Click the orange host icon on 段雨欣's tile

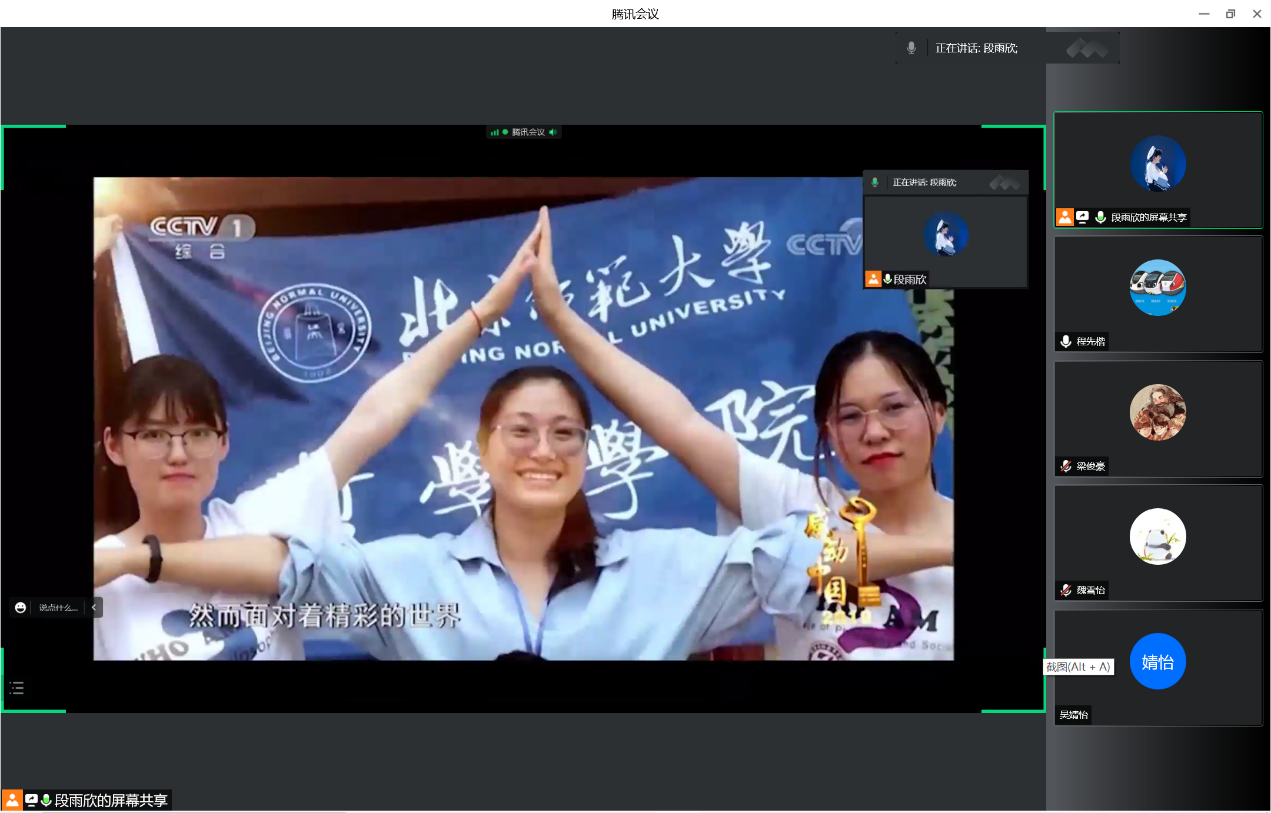1065,217
